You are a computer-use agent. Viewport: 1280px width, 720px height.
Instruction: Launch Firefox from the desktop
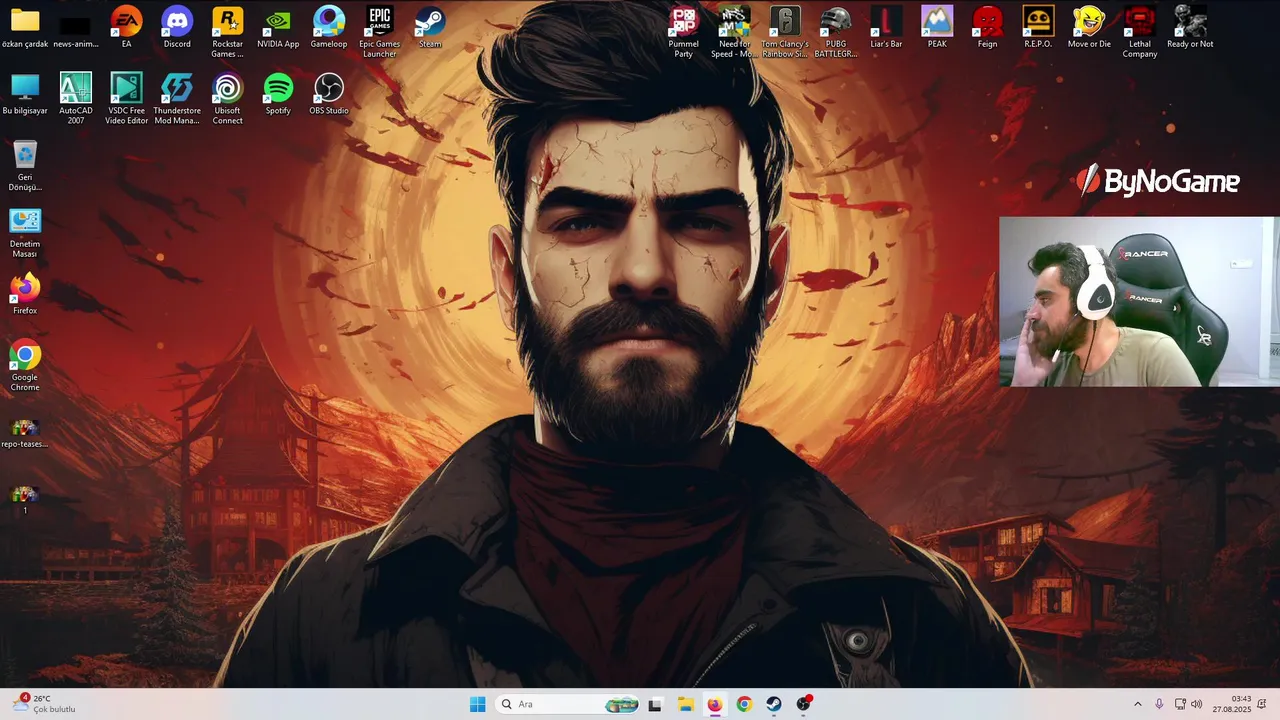pos(25,295)
